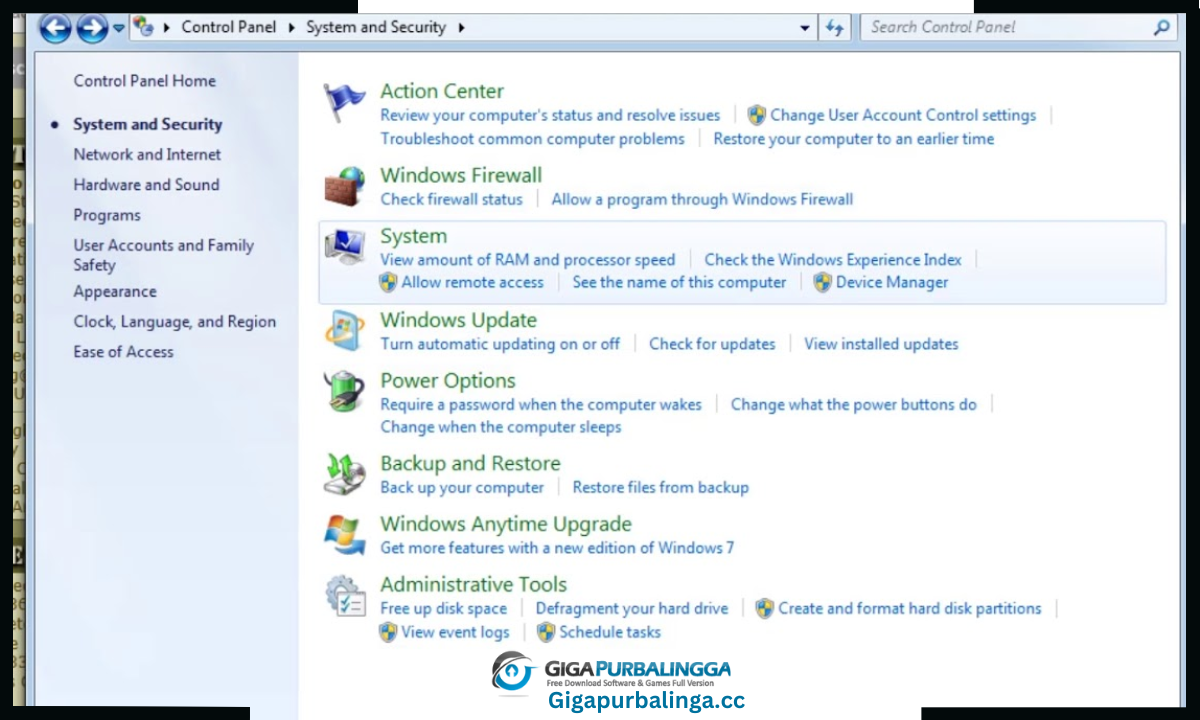This screenshot has width=1200, height=720.
Task: Expand arrow after System and Security breadcrumb
Action: click(461, 27)
